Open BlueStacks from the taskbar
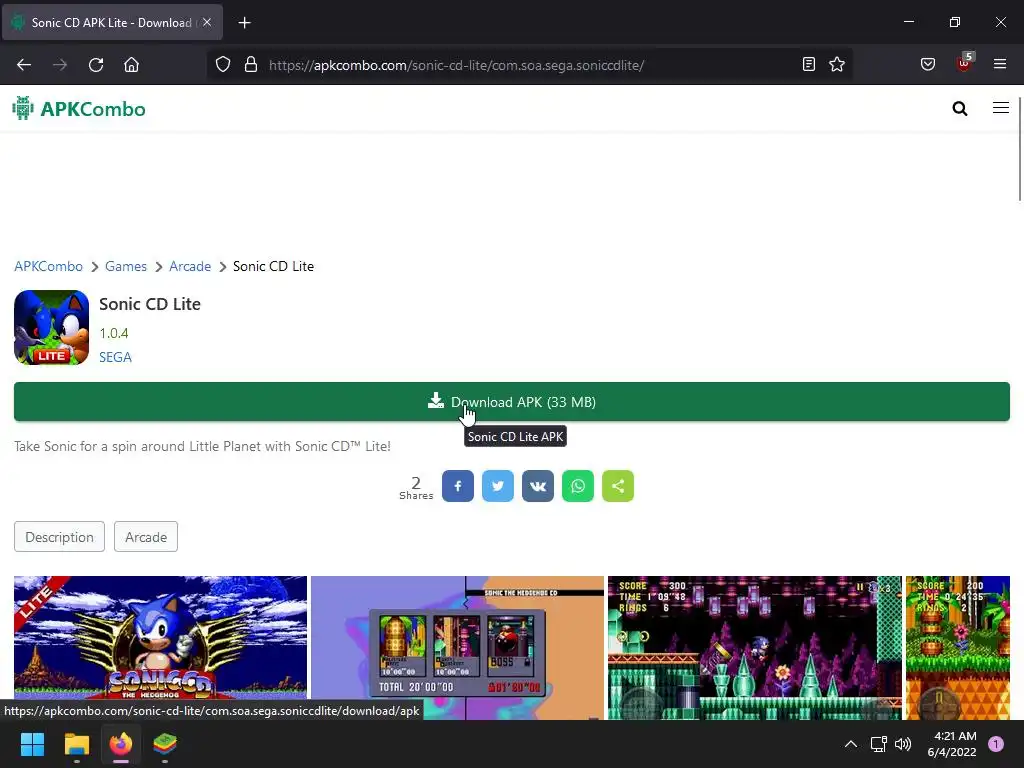 coord(165,744)
